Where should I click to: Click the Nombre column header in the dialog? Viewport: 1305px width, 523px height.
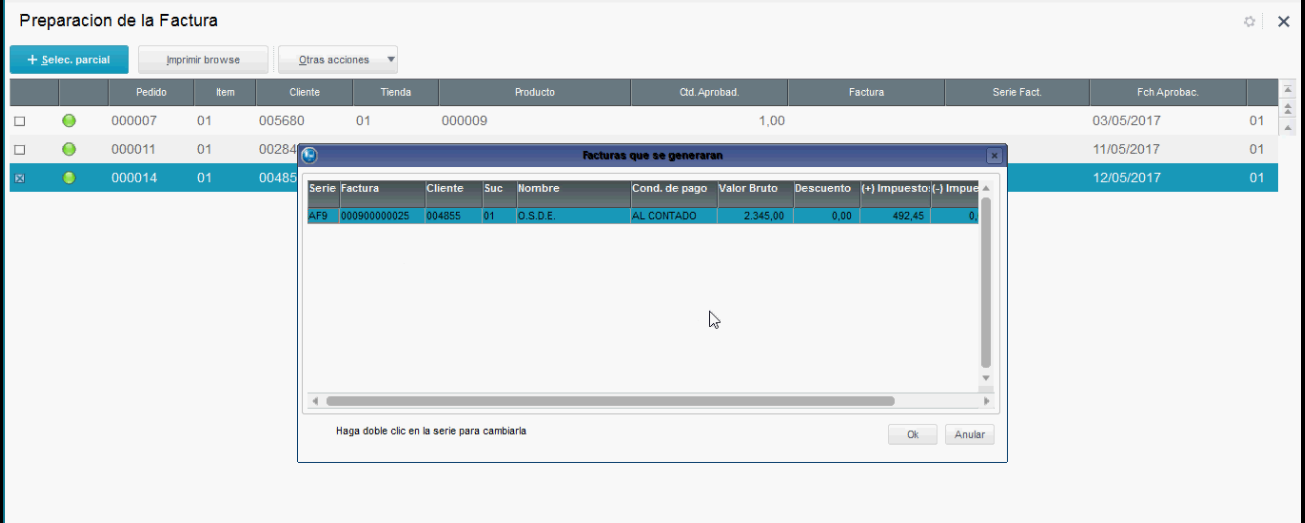point(573,193)
